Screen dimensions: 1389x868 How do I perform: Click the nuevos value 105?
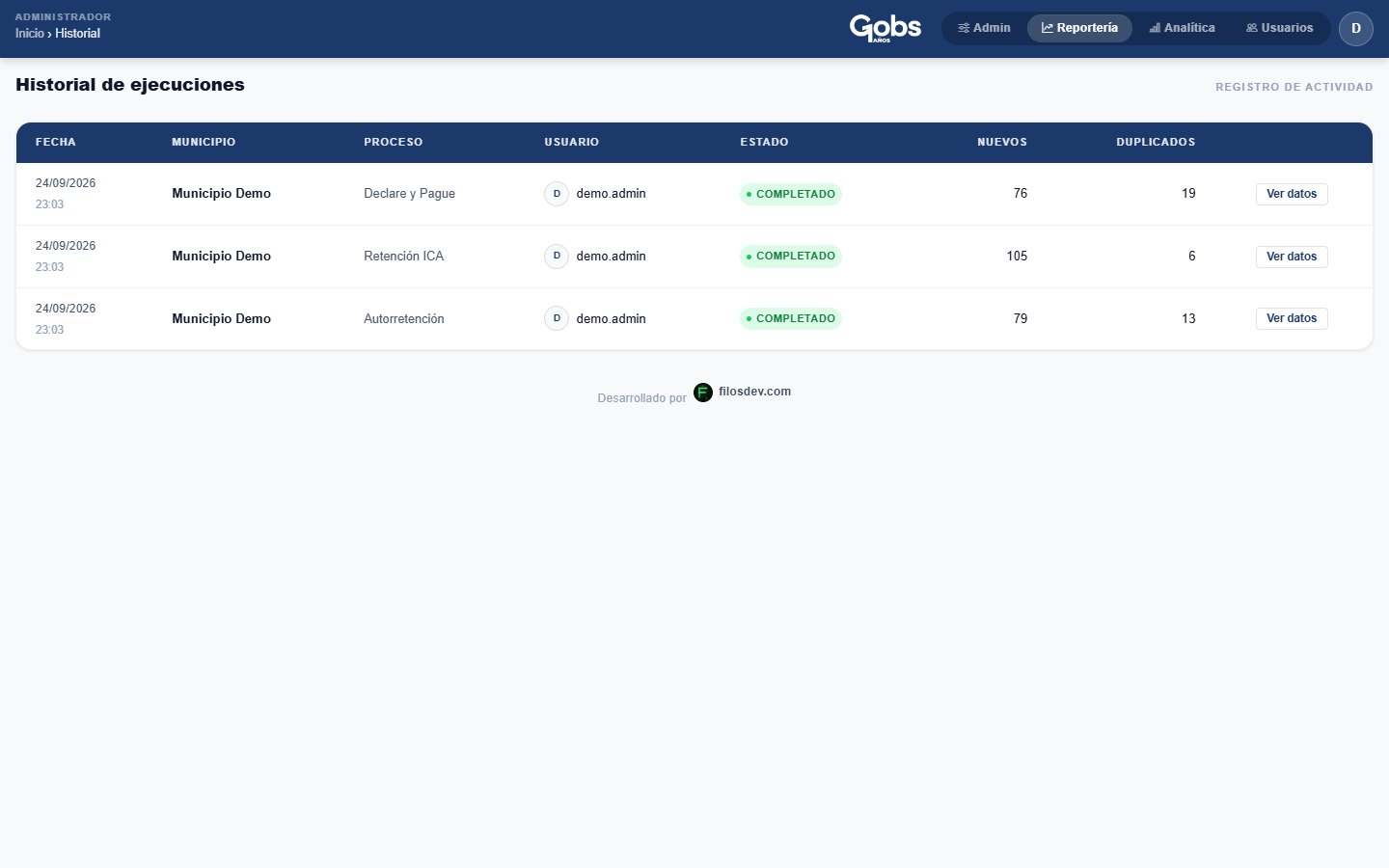tap(1017, 257)
